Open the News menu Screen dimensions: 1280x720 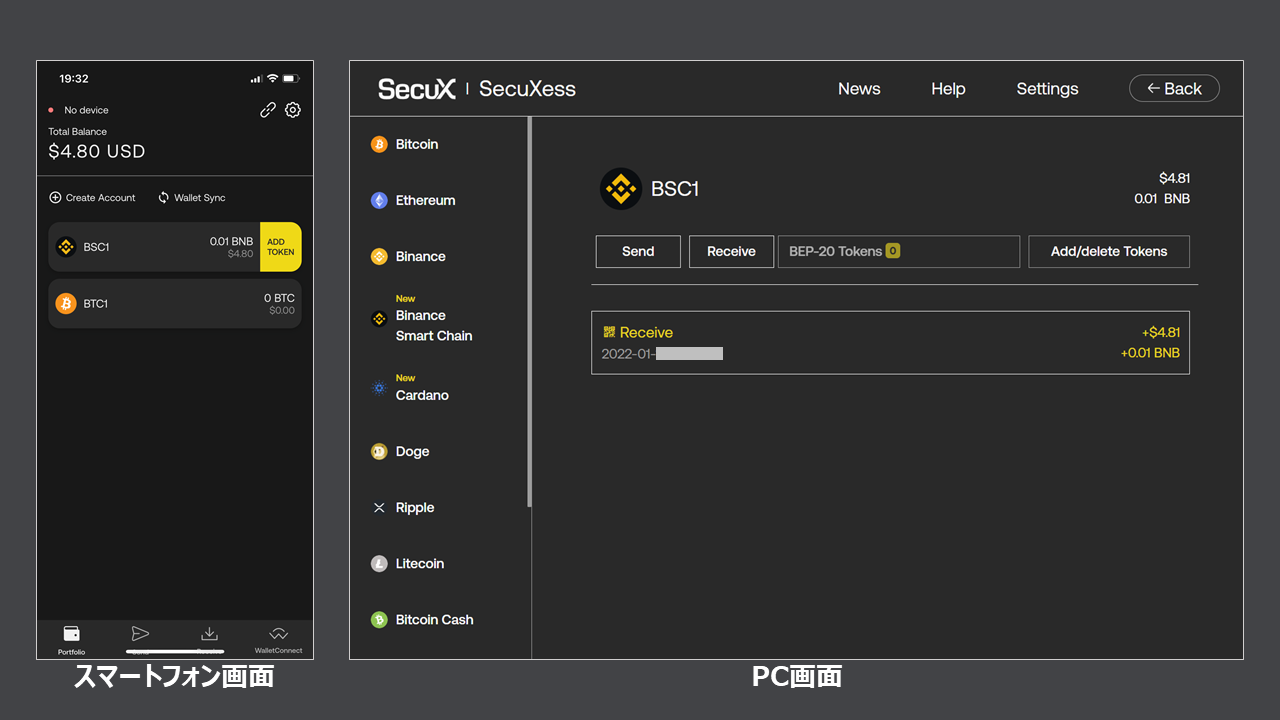pos(859,89)
